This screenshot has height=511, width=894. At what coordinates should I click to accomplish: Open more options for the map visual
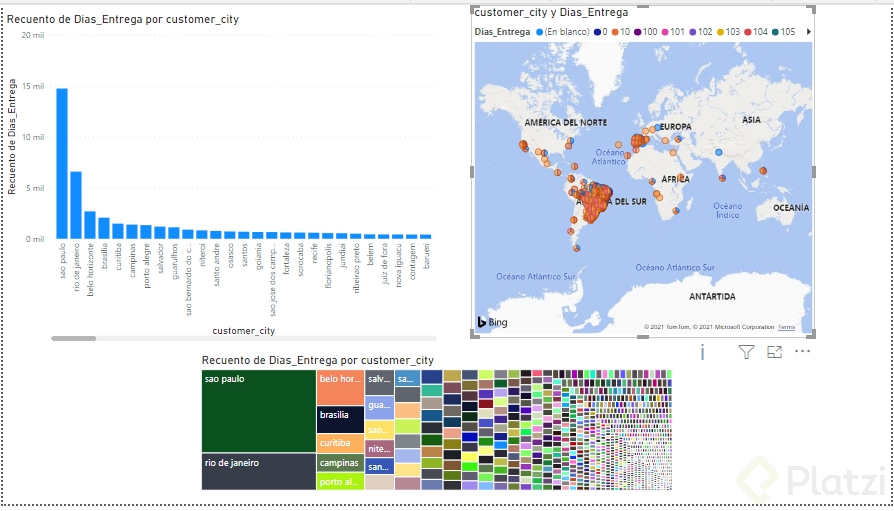click(802, 351)
